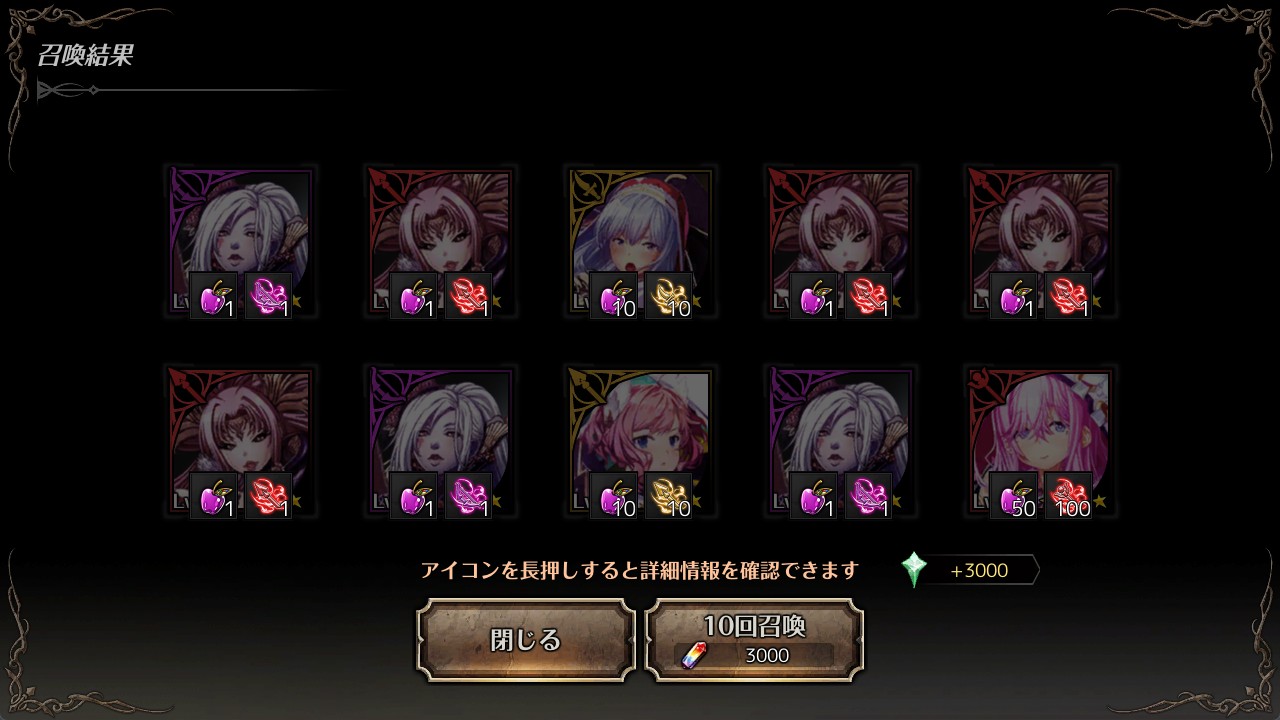Tap the gold crystal icon on the short pink-haired card
This screenshot has height=720, width=1280.
669,496
